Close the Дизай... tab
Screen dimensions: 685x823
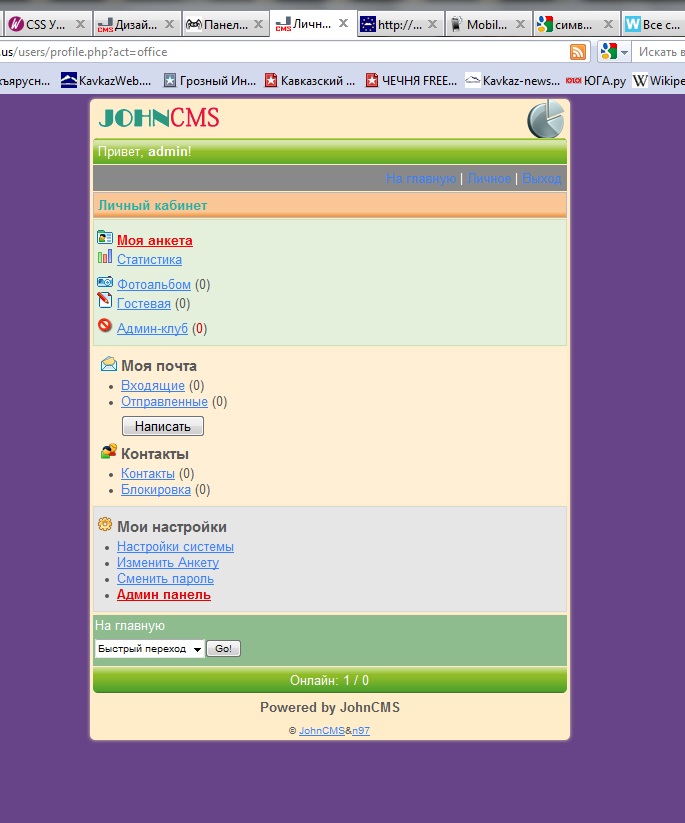pyautogui.click(x=169, y=24)
